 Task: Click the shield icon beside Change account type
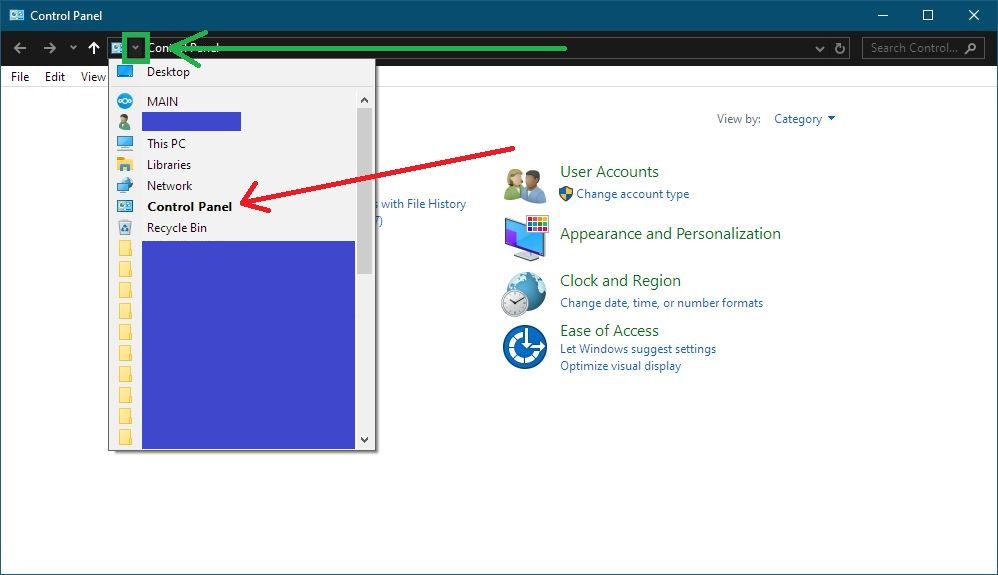(x=566, y=194)
